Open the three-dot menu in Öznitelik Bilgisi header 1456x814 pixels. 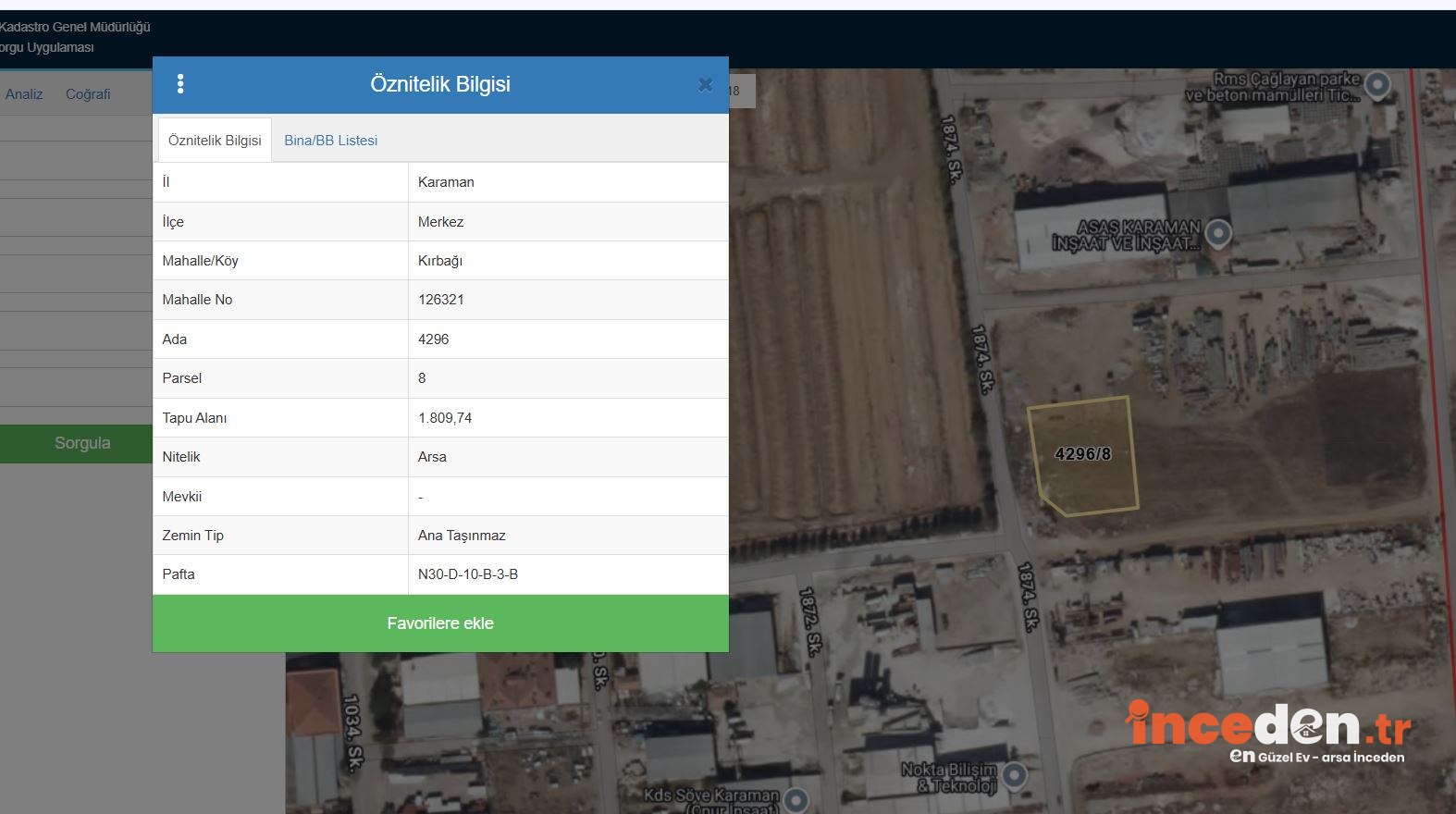tap(180, 84)
